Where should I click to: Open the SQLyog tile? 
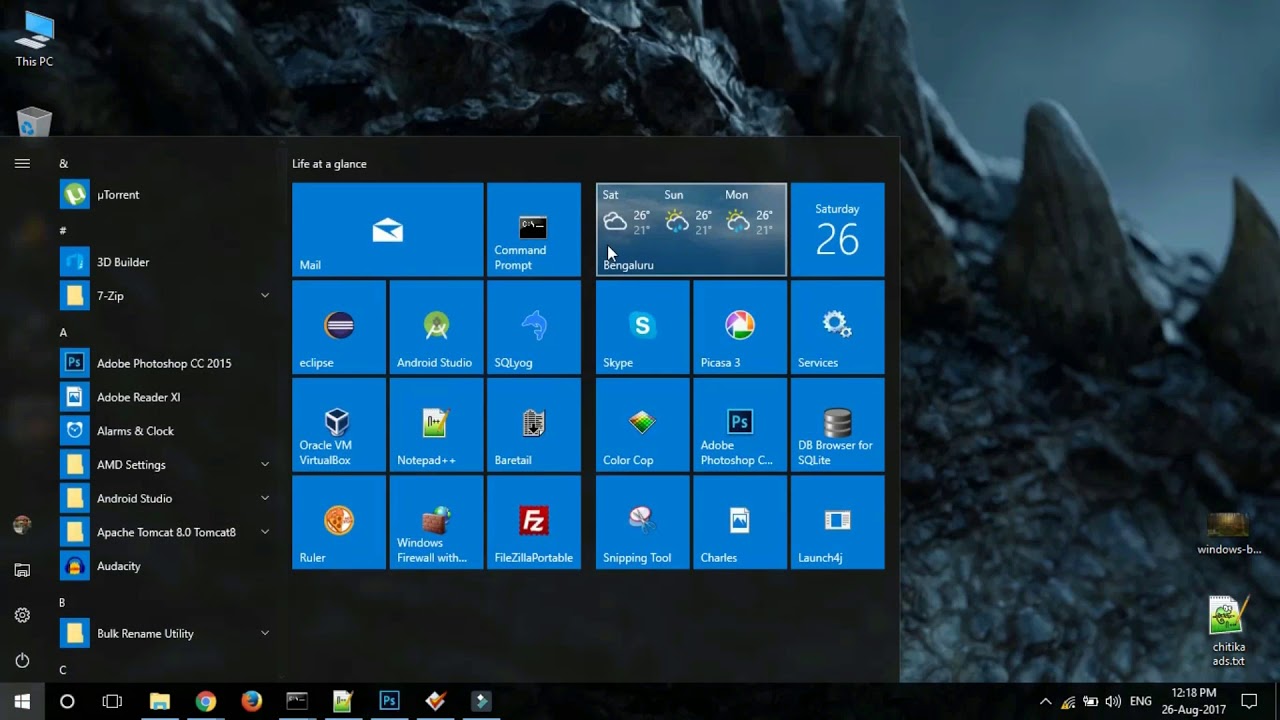point(534,327)
